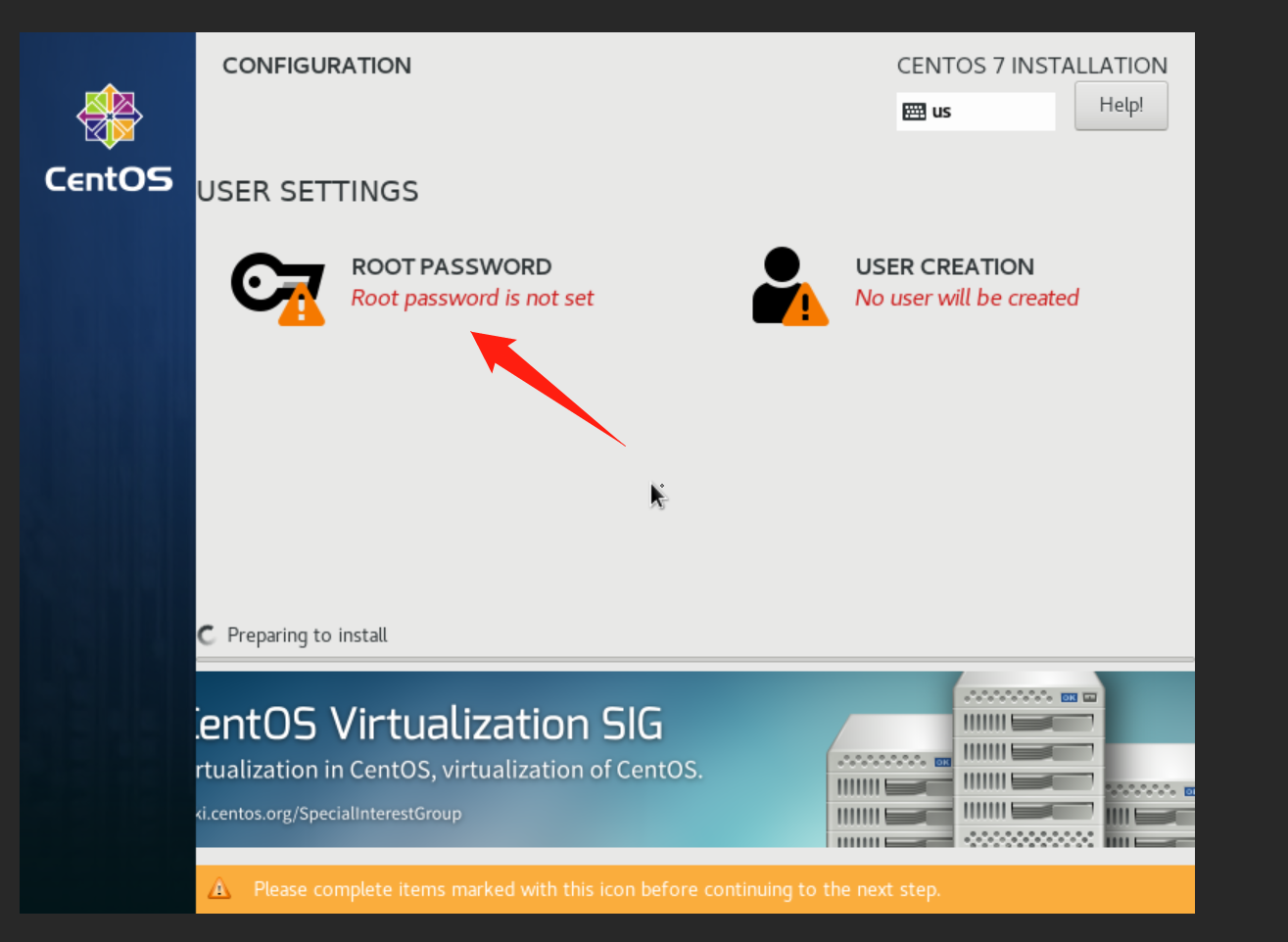Open the Help! button
The width and height of the screenshot is (1288, 942).
tap(1121, 105)
